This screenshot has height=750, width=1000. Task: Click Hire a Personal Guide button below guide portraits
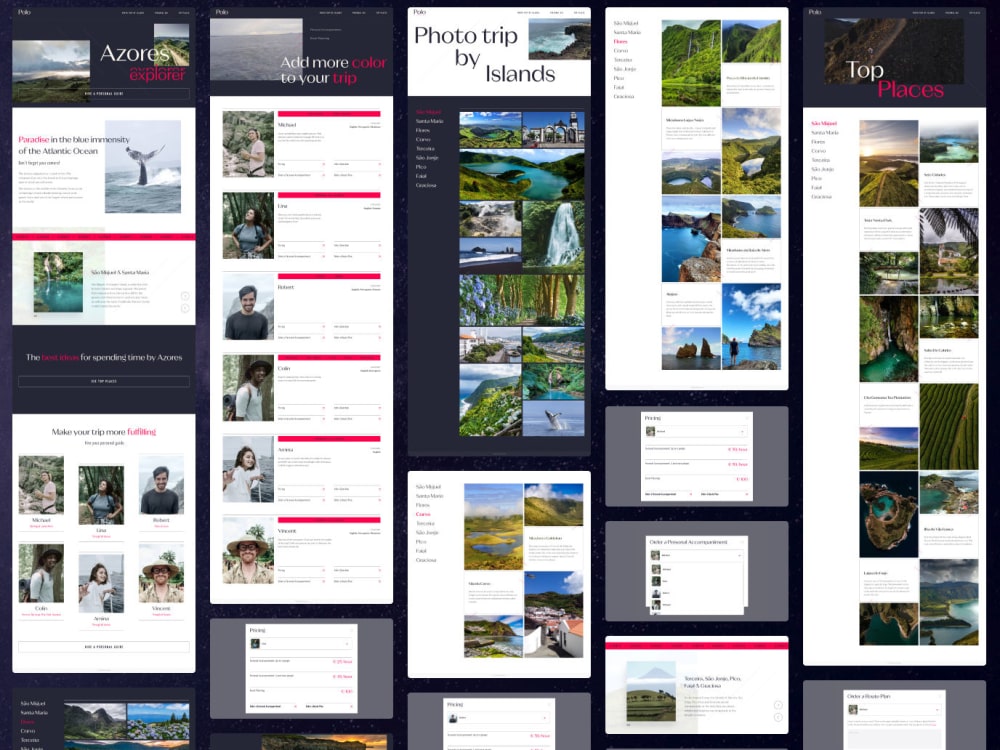[x=104, y=647]
